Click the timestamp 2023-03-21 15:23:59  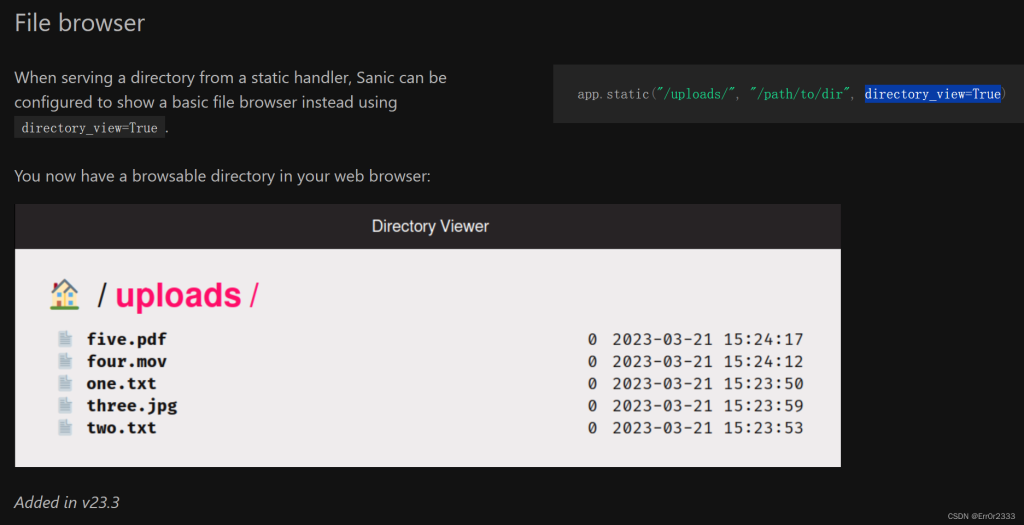(708, 406)
